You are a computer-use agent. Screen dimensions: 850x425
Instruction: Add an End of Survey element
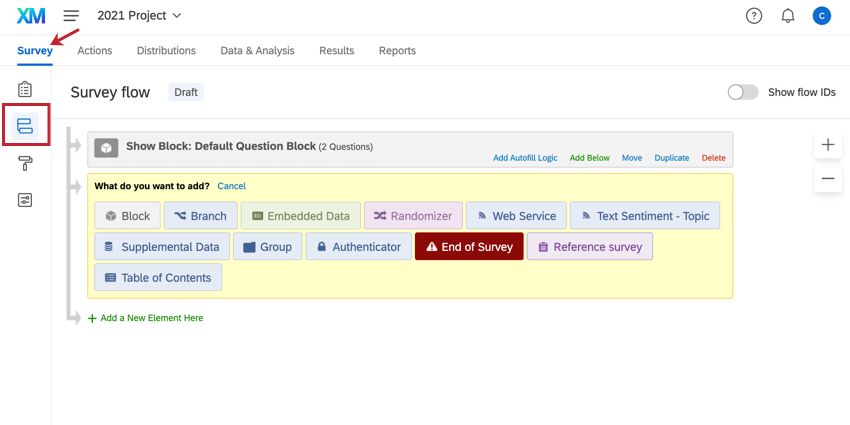click(x=469, y=246)
